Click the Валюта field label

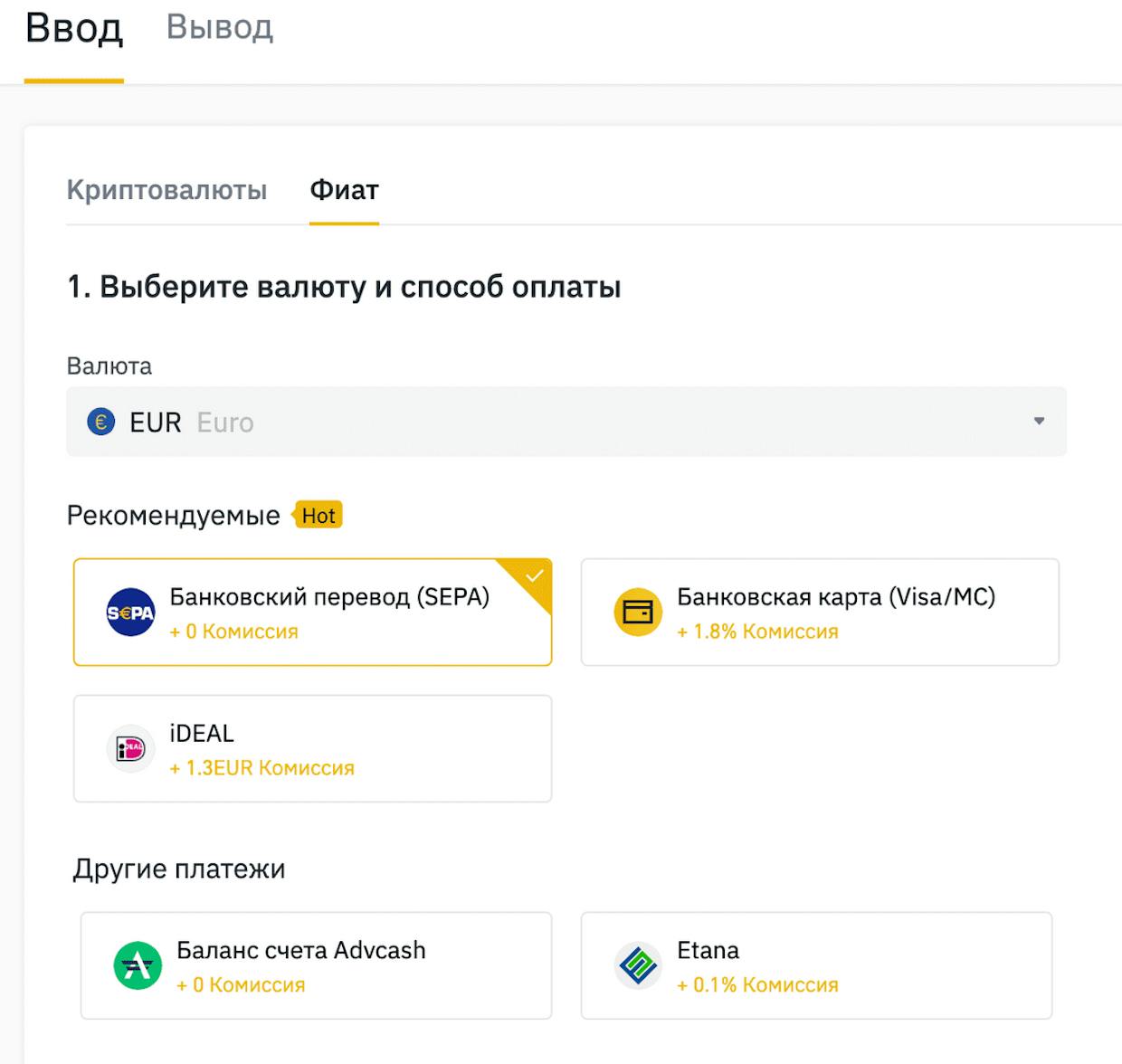click(x=109, y=366)
